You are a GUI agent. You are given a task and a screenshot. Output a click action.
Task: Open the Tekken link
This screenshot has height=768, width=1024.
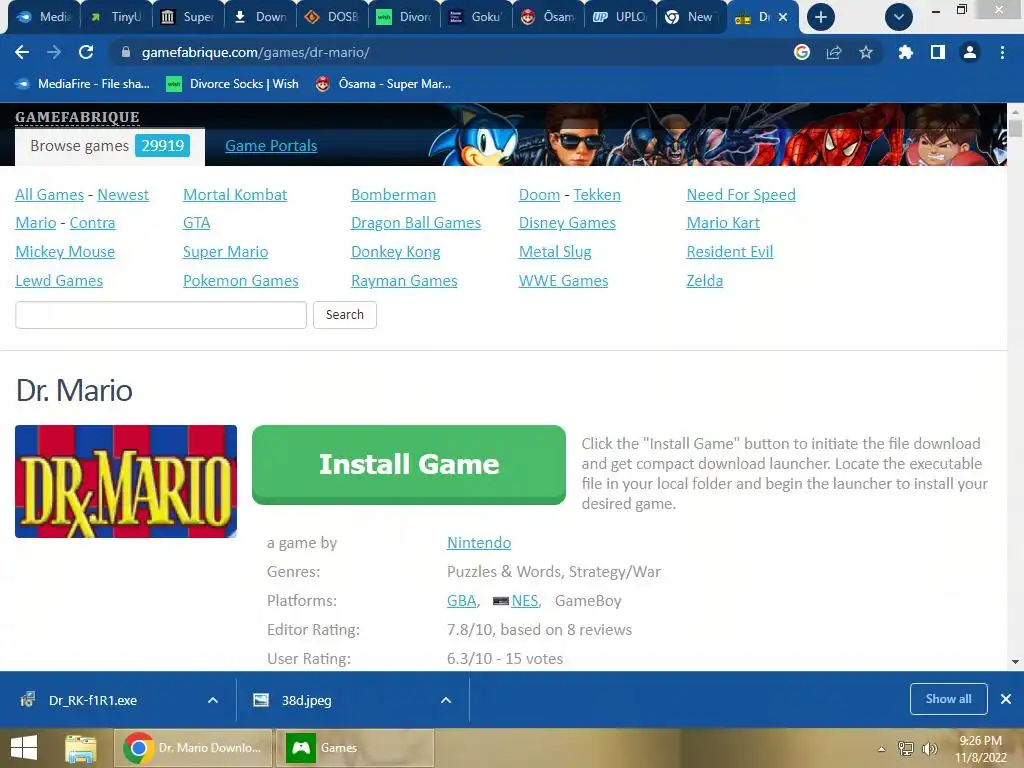[597, 195]
